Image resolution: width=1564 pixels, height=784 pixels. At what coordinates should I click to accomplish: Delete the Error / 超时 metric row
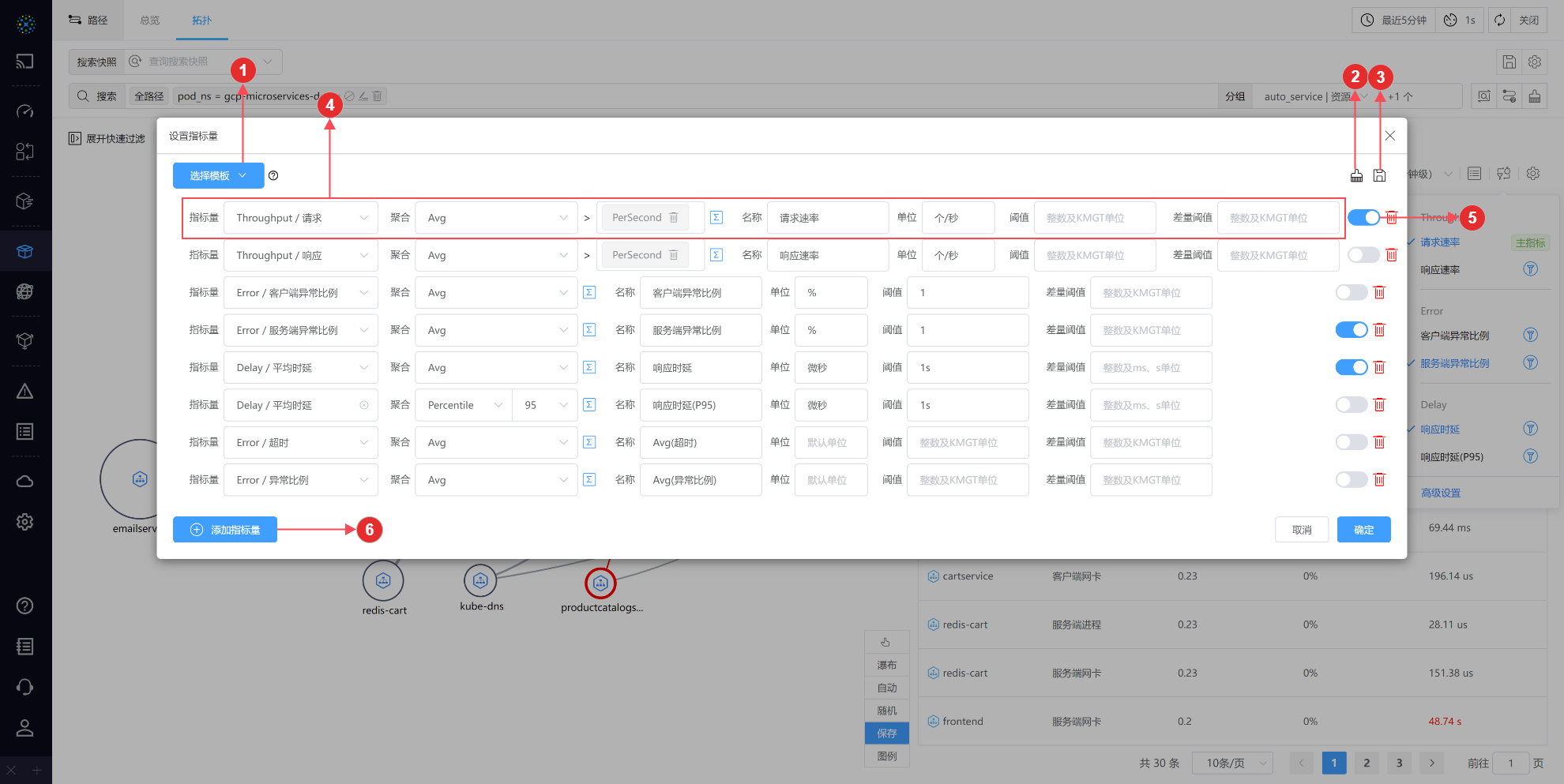(1379, 443)
